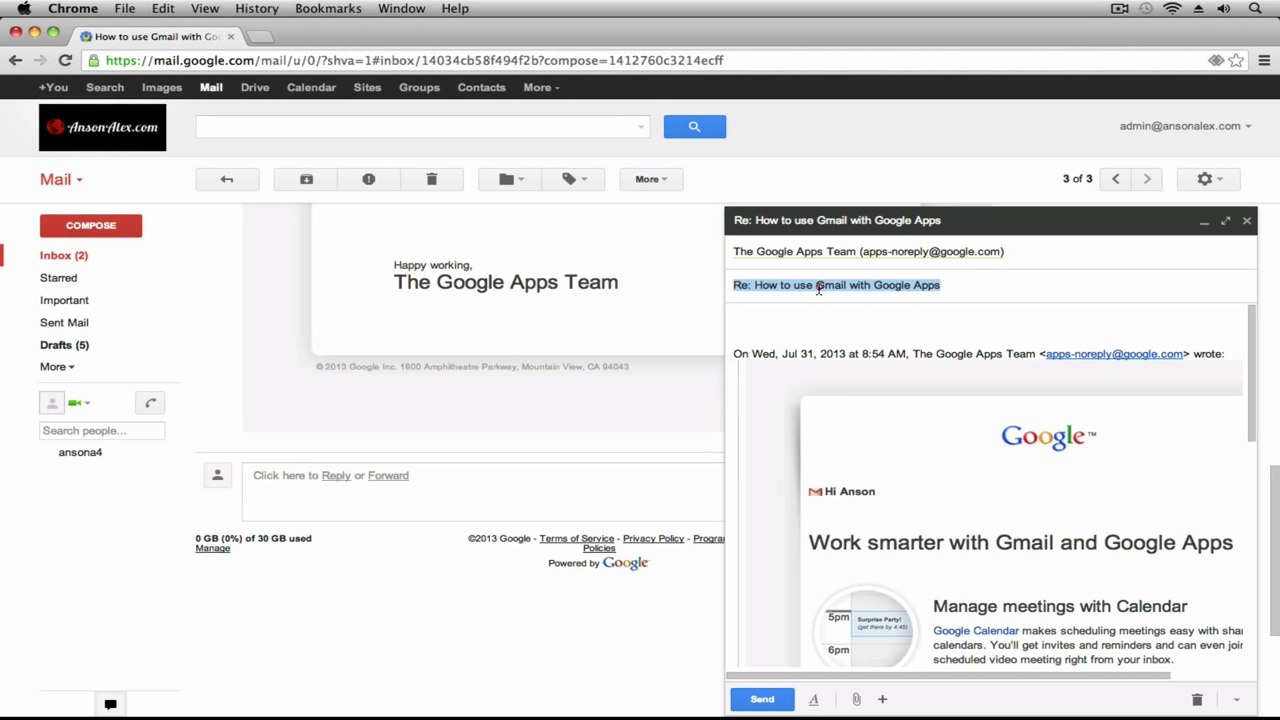Open the Privacy Policy link
The image size is (1280, 720).
tap(653, 539)
